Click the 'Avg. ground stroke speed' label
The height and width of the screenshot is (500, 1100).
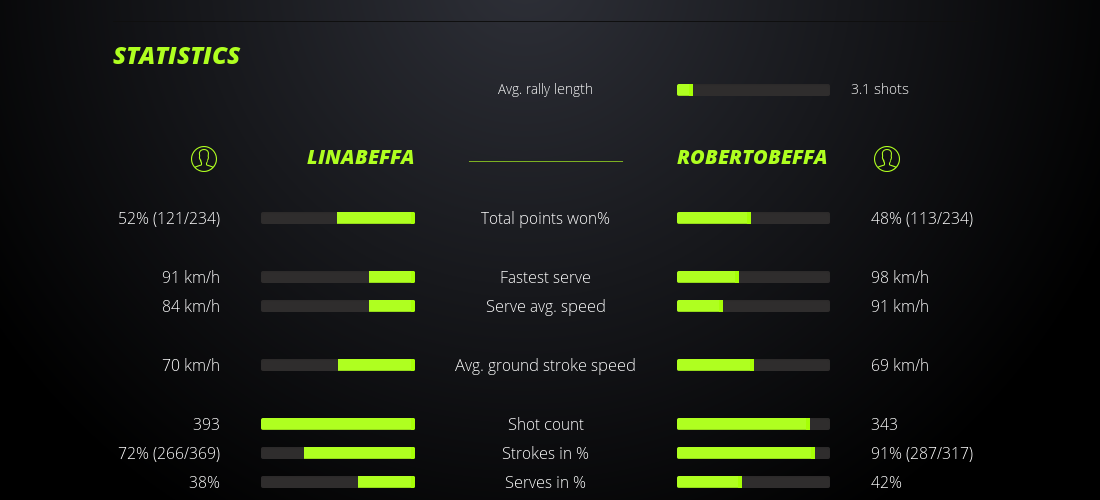545,365
